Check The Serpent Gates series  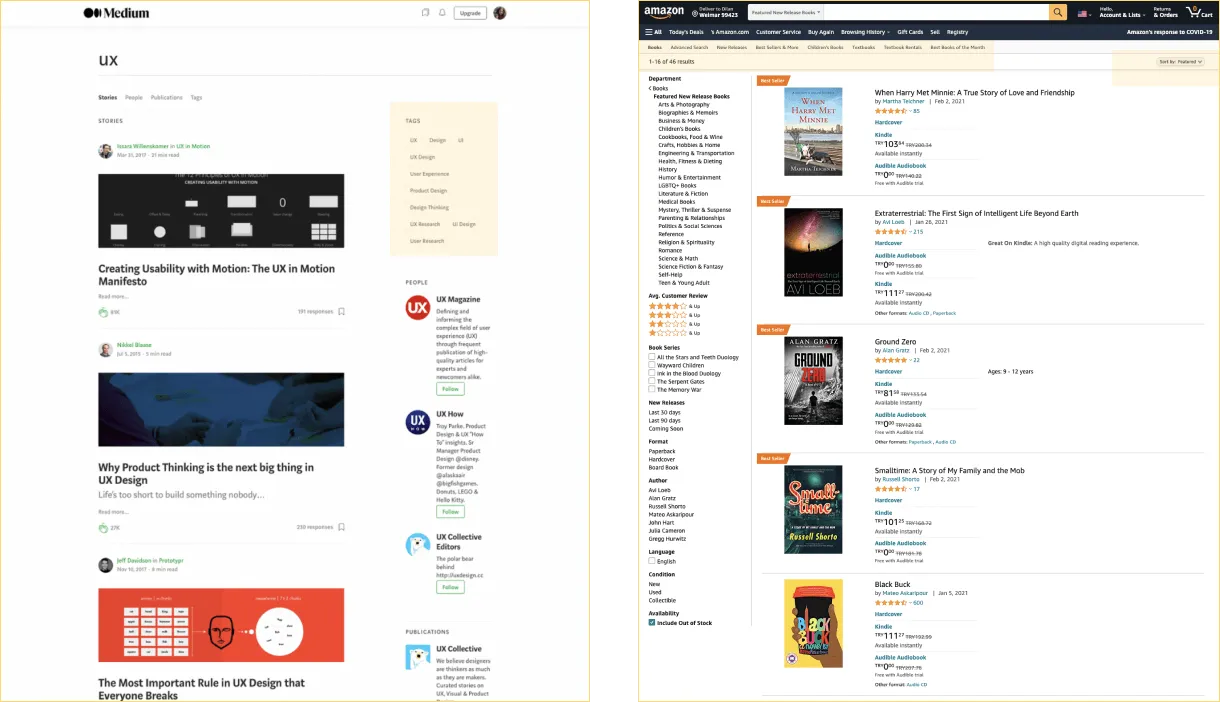(652, 381)
